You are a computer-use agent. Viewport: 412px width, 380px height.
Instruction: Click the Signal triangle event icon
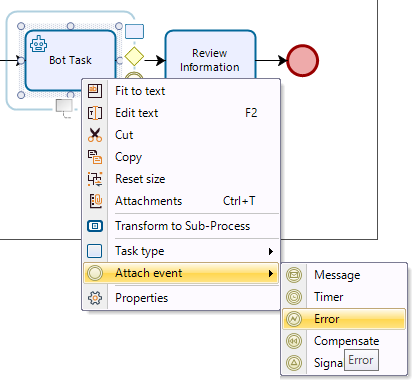tap(294, 363)
